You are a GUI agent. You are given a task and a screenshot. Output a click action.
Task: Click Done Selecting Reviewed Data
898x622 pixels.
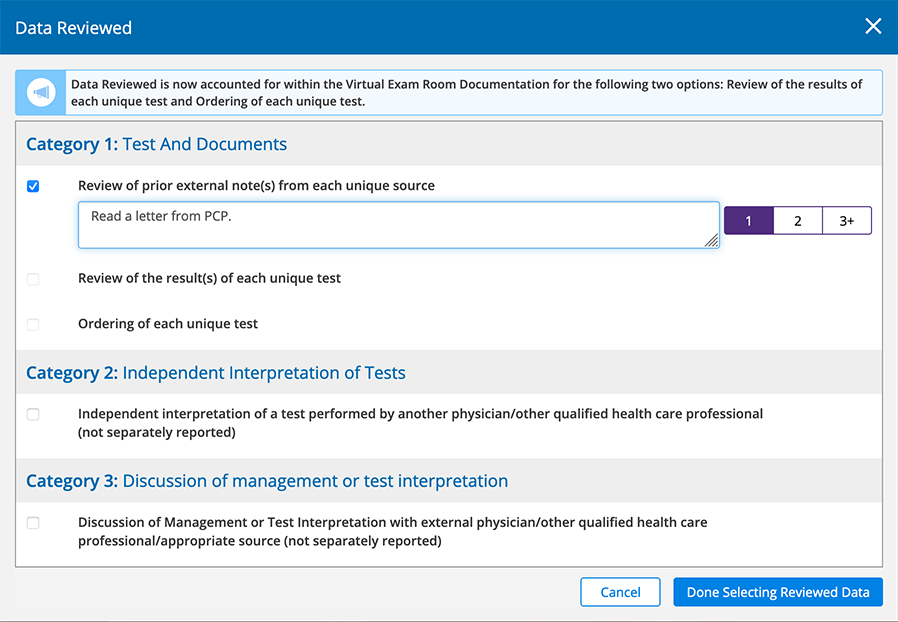pyautogui.click(x=778, y=592)
